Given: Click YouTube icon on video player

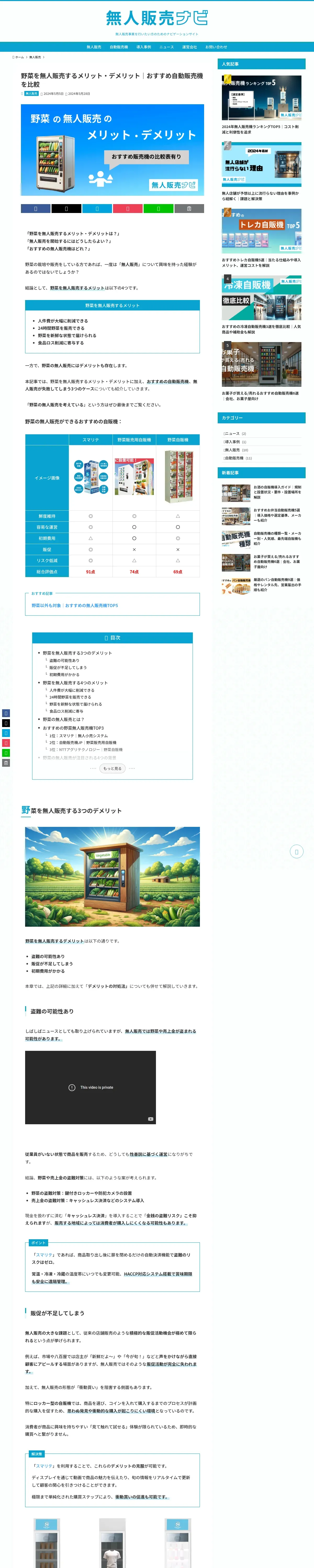Looking at the screenshot, I should click(x=151, y=1119).
